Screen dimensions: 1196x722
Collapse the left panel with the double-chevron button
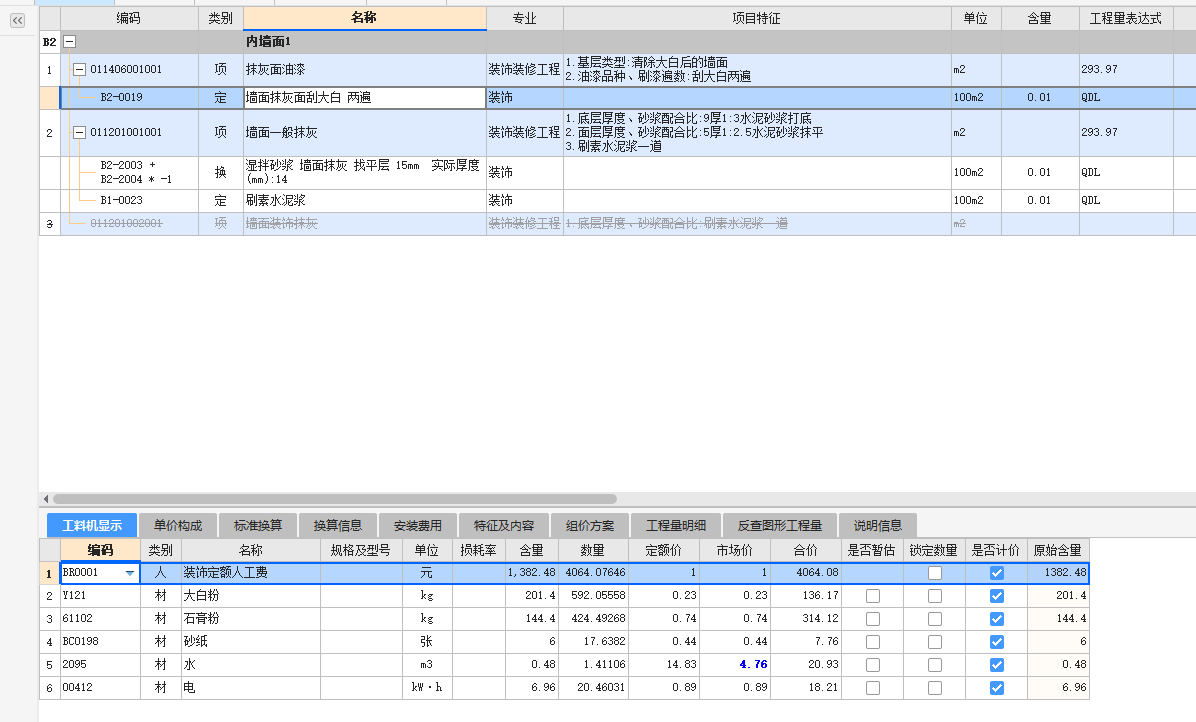click(18, 21)
